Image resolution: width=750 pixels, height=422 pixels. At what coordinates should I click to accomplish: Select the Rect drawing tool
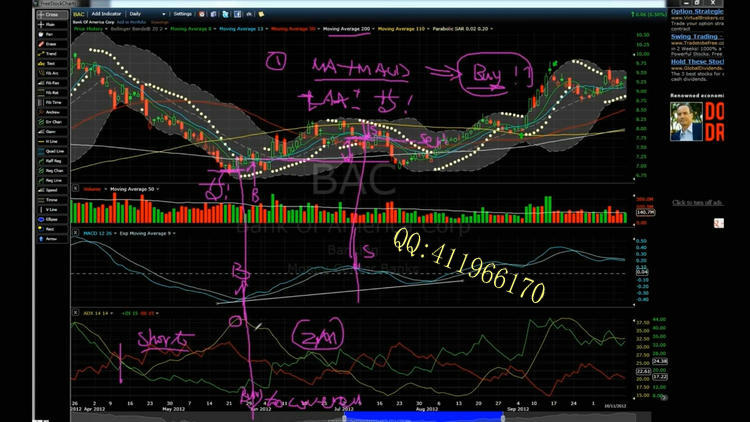[x=52, y=229]
